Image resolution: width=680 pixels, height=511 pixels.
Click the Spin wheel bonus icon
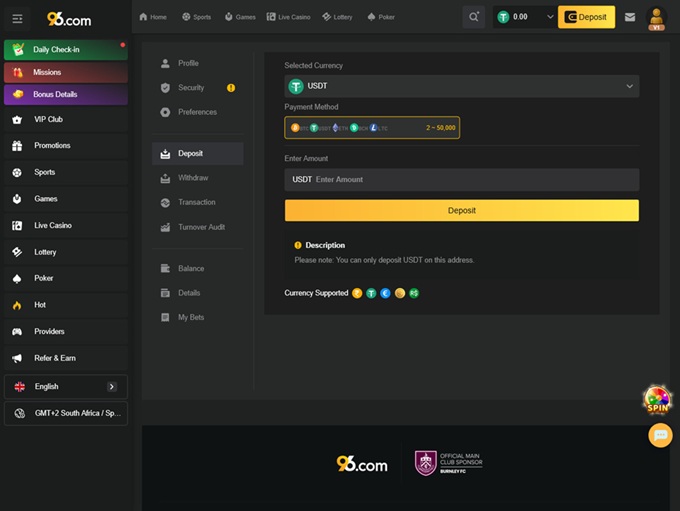point(657,401)
